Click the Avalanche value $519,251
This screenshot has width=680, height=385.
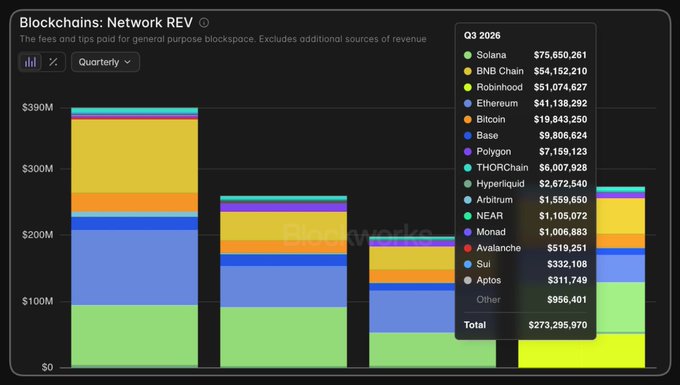pyautogui.click(x=567, y=248)
